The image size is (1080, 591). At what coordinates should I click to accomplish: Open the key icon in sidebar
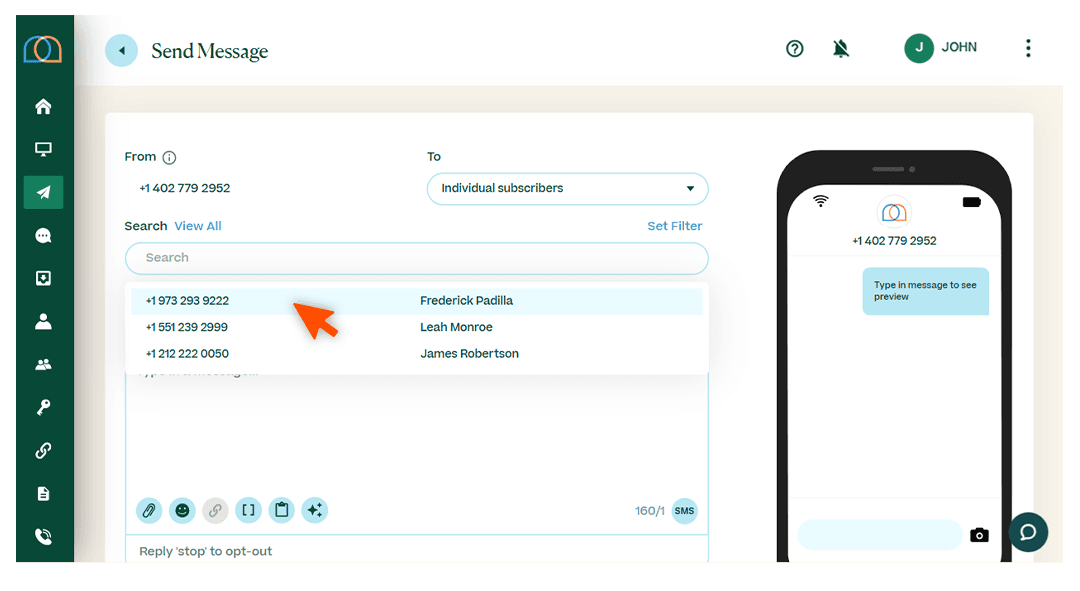click(x=43, y=407)
